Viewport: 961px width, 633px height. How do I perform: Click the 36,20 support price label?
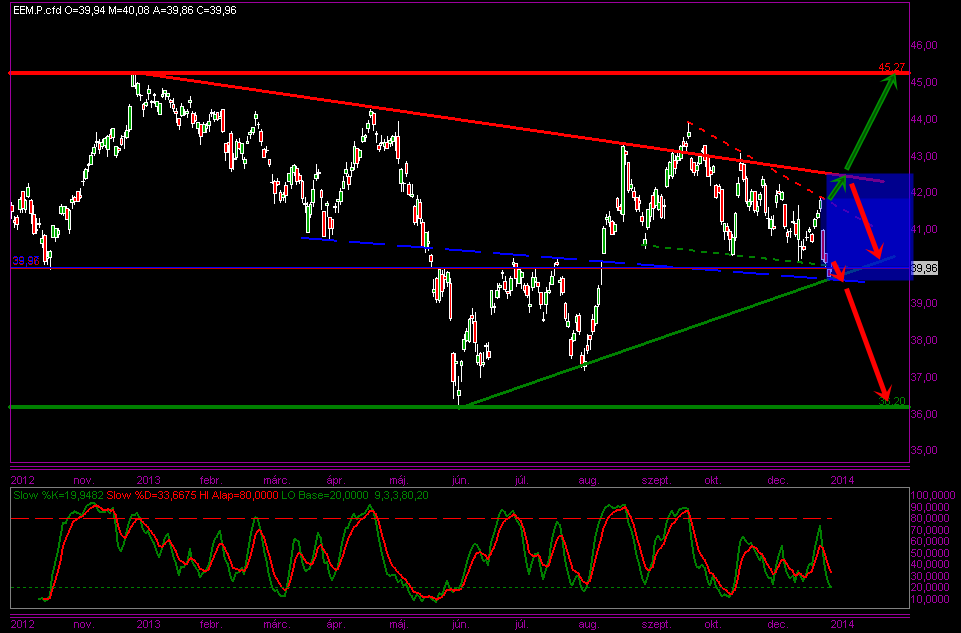click(x=892, y=401)
